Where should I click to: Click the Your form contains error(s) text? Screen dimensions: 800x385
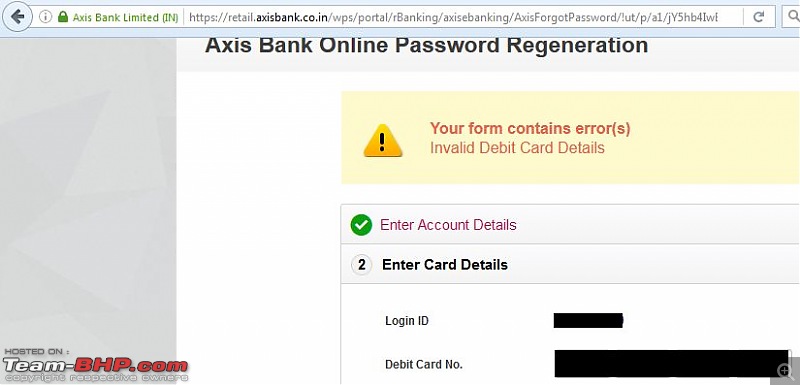530,129
